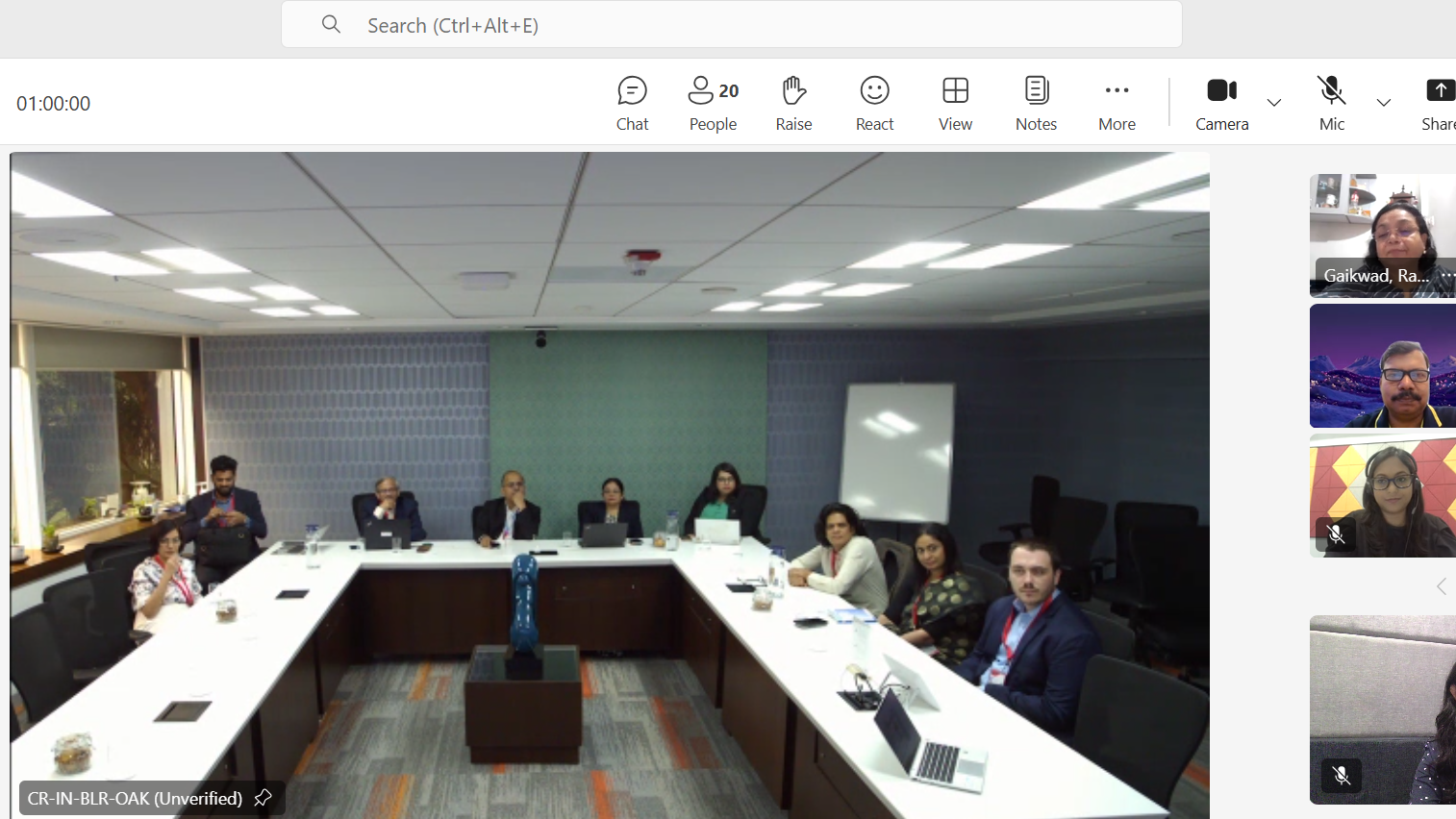Viewport: 1456px width, 819px height.
Task: Open the More actions menu
Action: (1117, 103)
